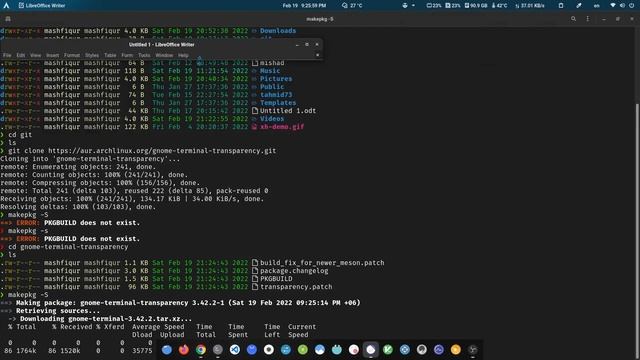Click the Downloads folder entry in terminal listing

click(278, 31)
